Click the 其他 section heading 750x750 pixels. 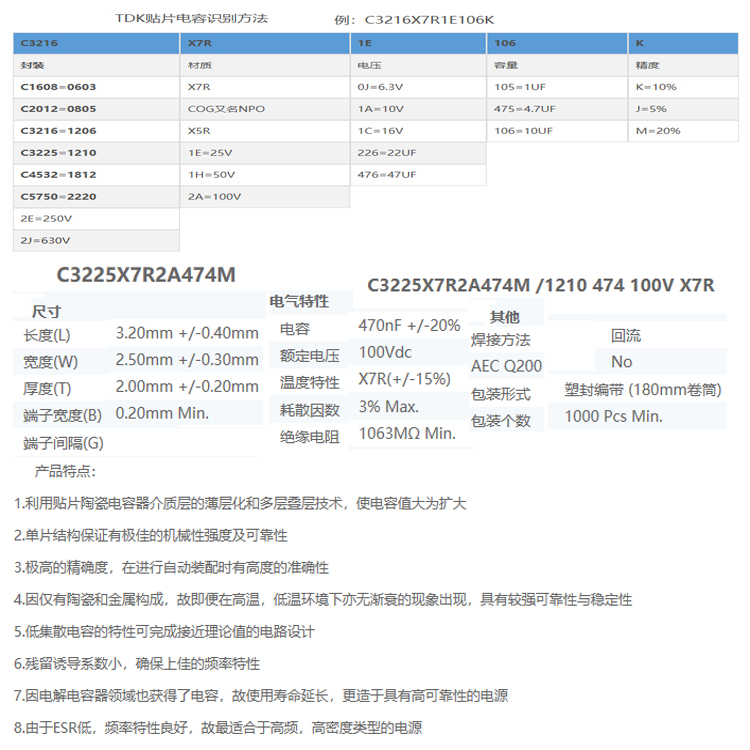coord(505,317)
